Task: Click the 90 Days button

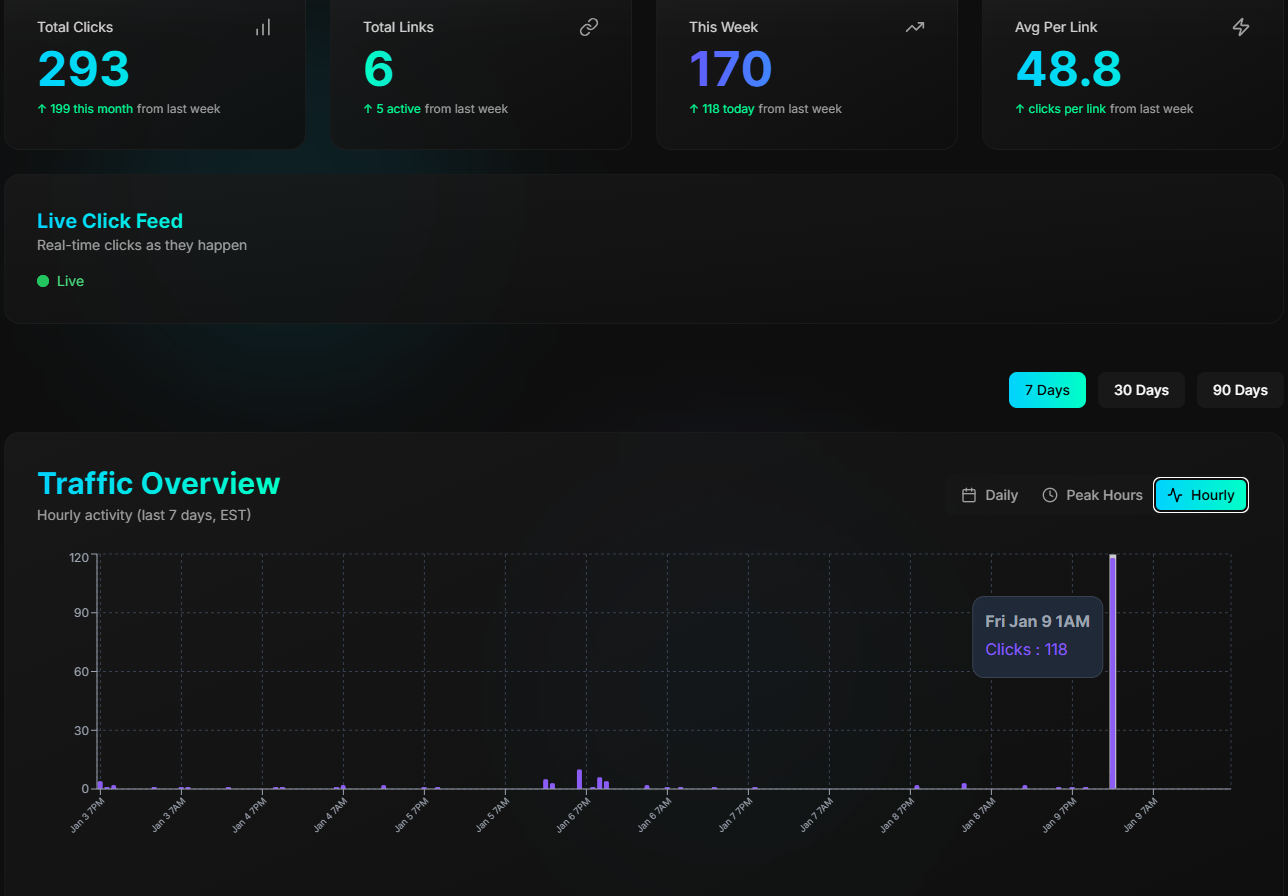Action: (1239, 389)
